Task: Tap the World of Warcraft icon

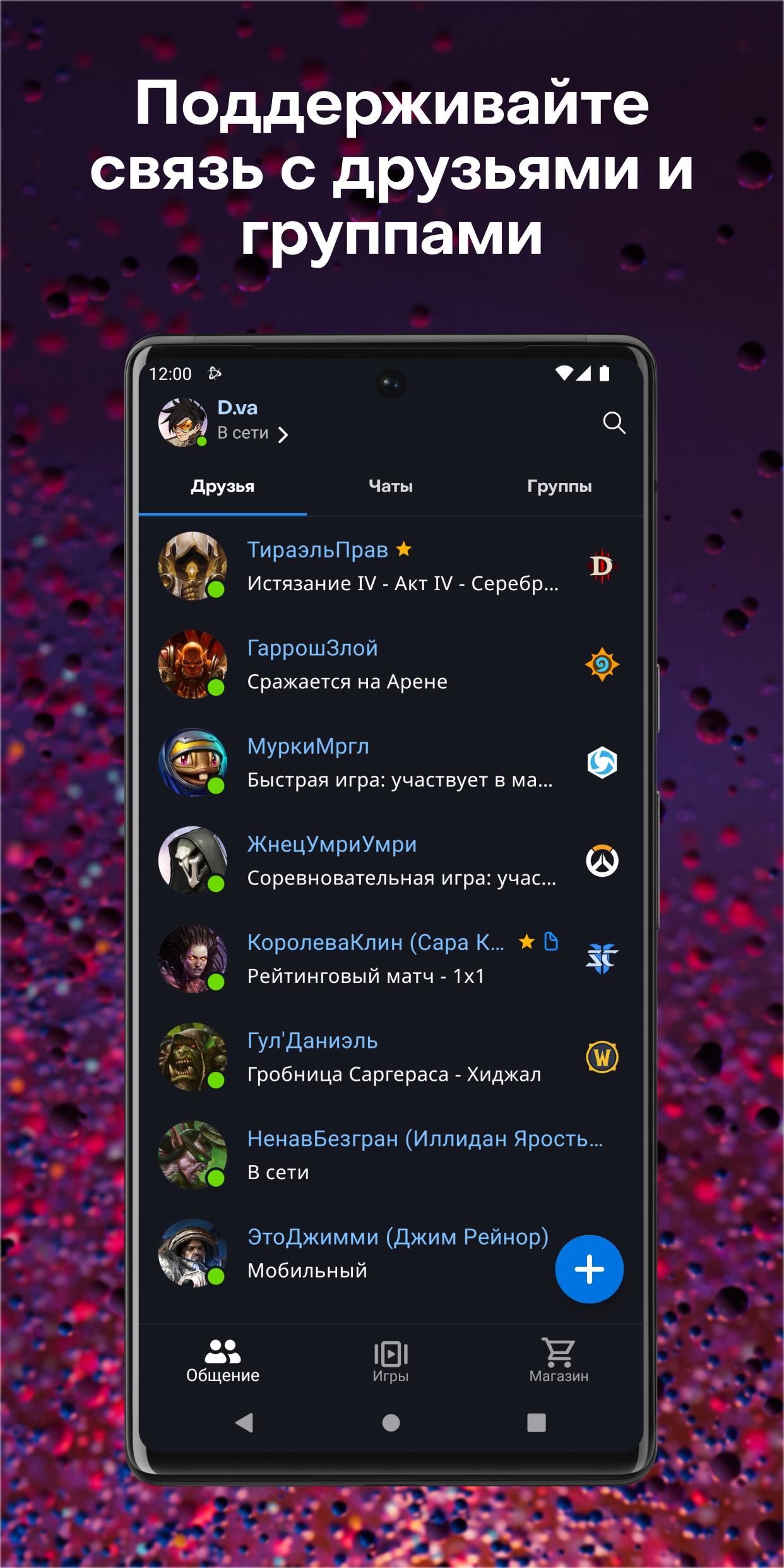Action: [602, 1057]
